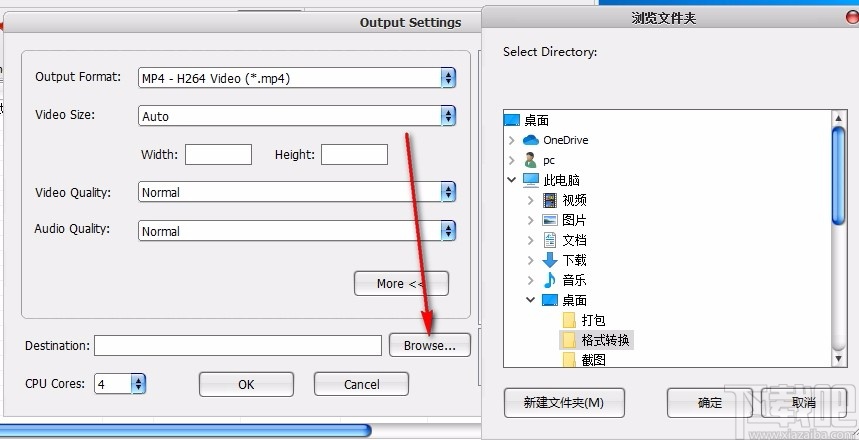Click the Height input field
The height and width of the screenshot is (440, 859).
(354, 155)
